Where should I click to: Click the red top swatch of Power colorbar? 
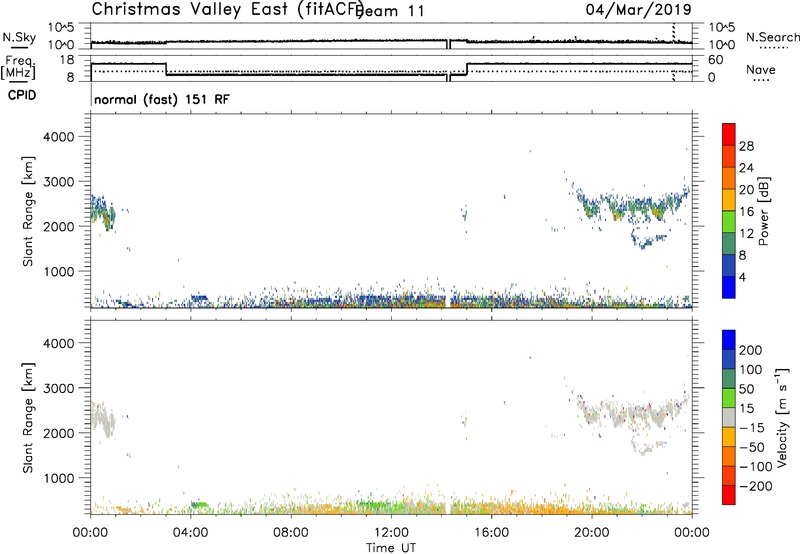pyautogui.click(x=729, y=134)
